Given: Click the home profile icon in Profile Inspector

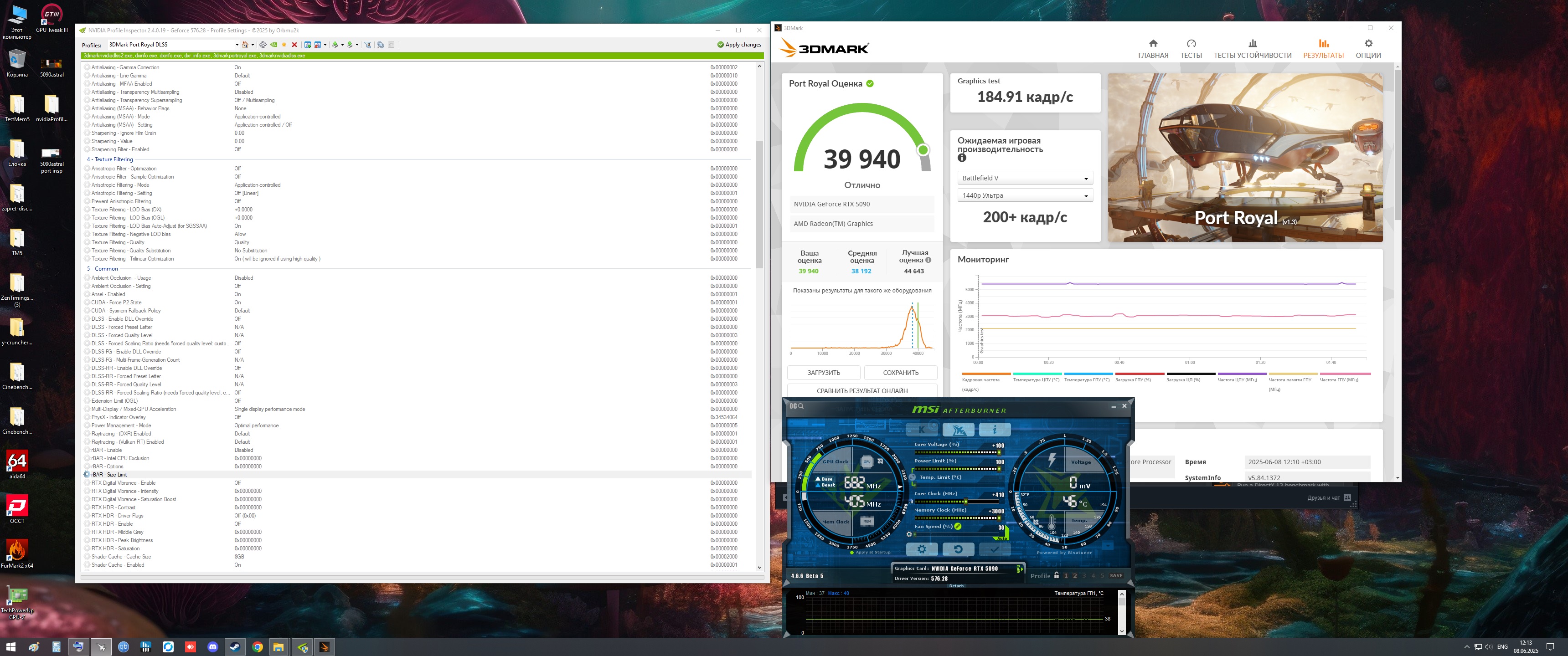Looking at the screenshot, I should pos(245,45).
